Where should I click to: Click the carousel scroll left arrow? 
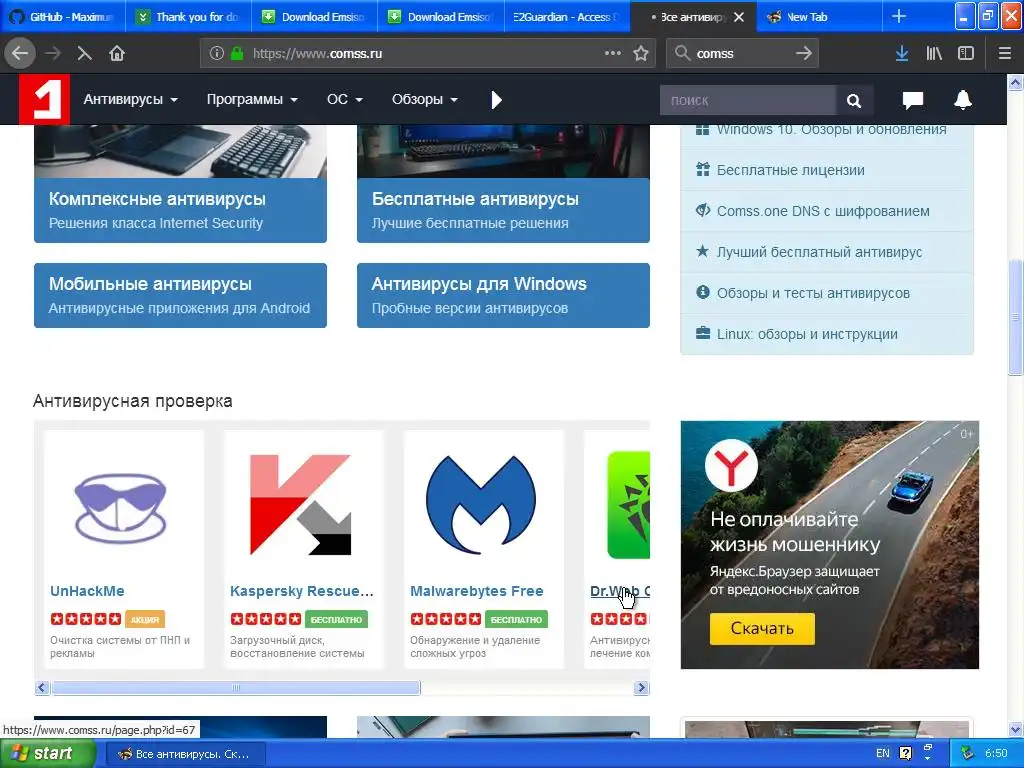click(42, 687)
